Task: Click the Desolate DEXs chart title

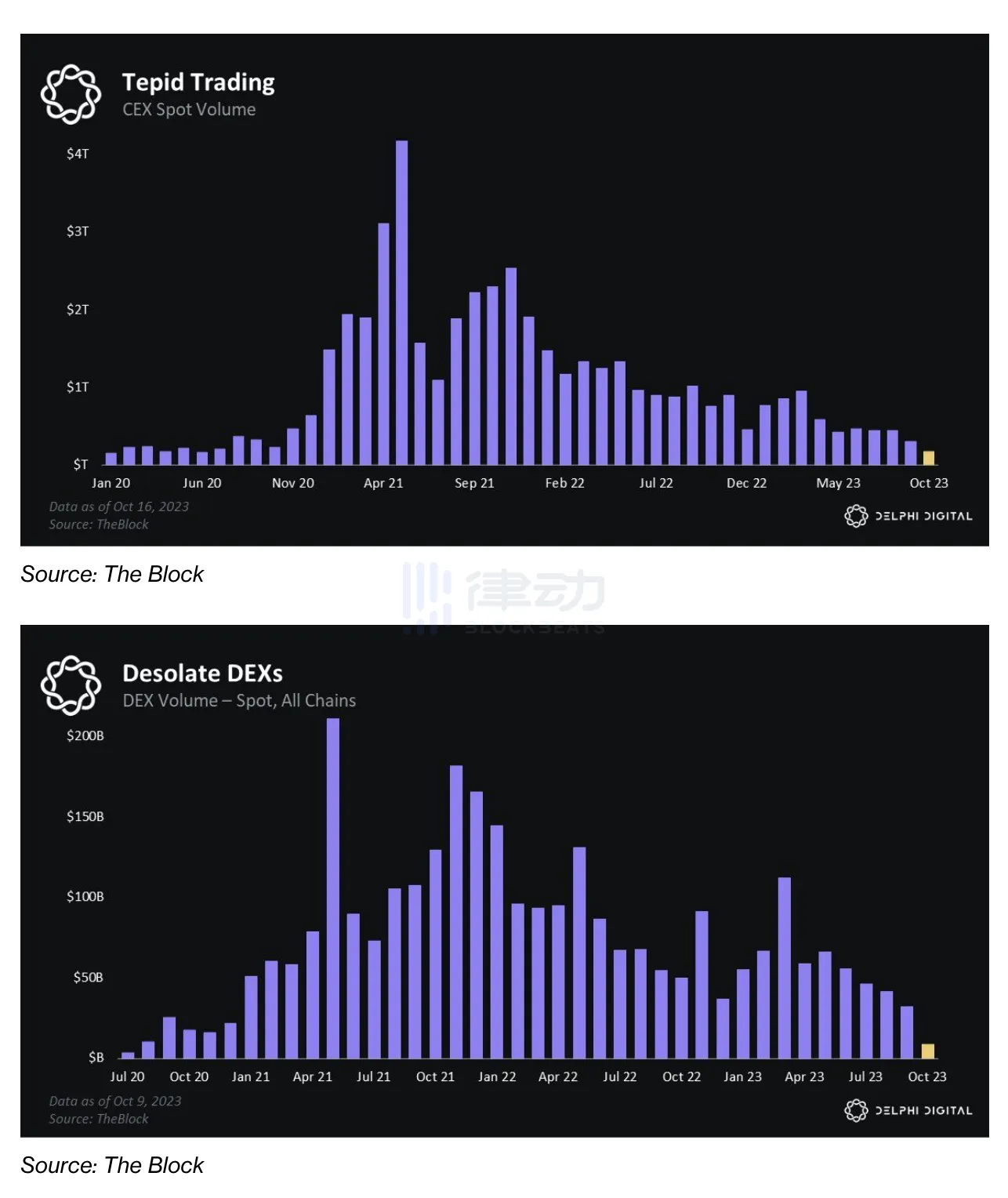Action: (x=202, y=673)
